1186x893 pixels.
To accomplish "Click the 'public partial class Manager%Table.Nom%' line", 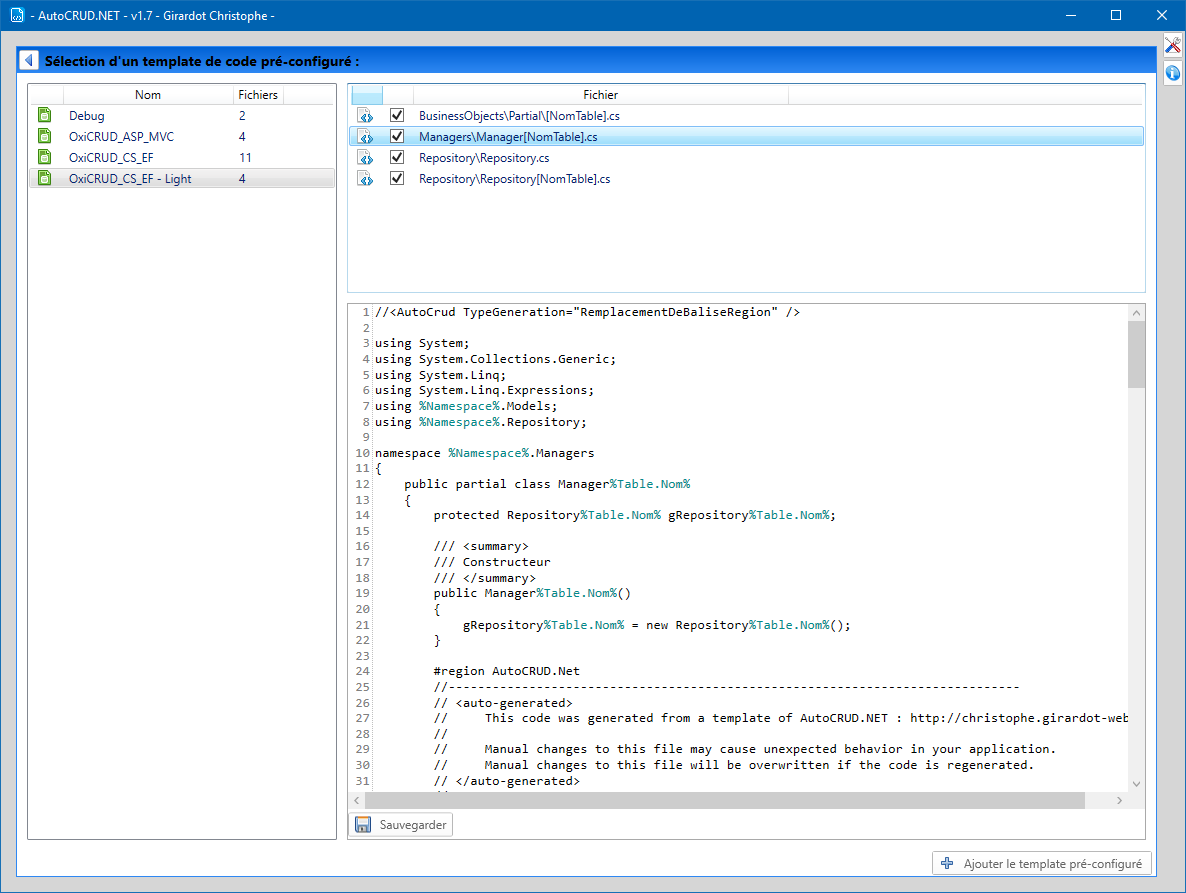I will (x=547, y=484).
